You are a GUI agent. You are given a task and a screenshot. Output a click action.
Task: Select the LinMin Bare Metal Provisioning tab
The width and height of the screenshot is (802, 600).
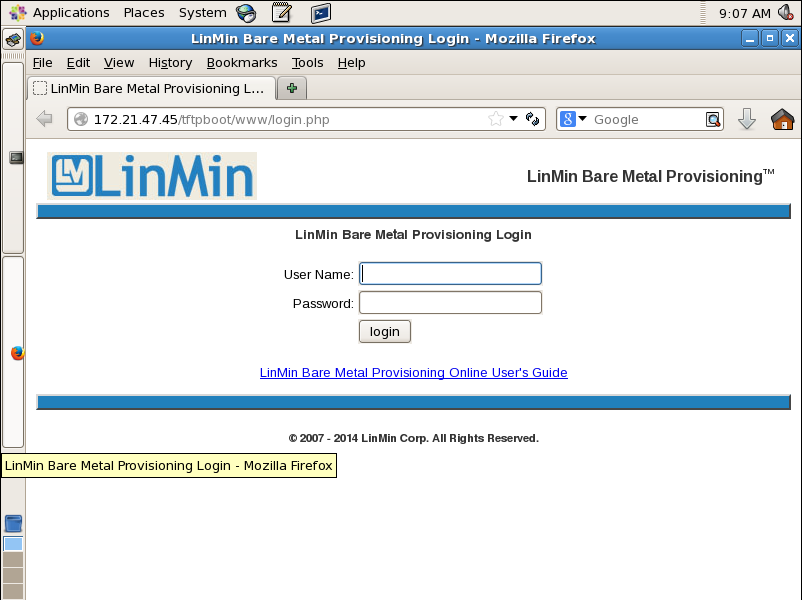tap(151, 88)
